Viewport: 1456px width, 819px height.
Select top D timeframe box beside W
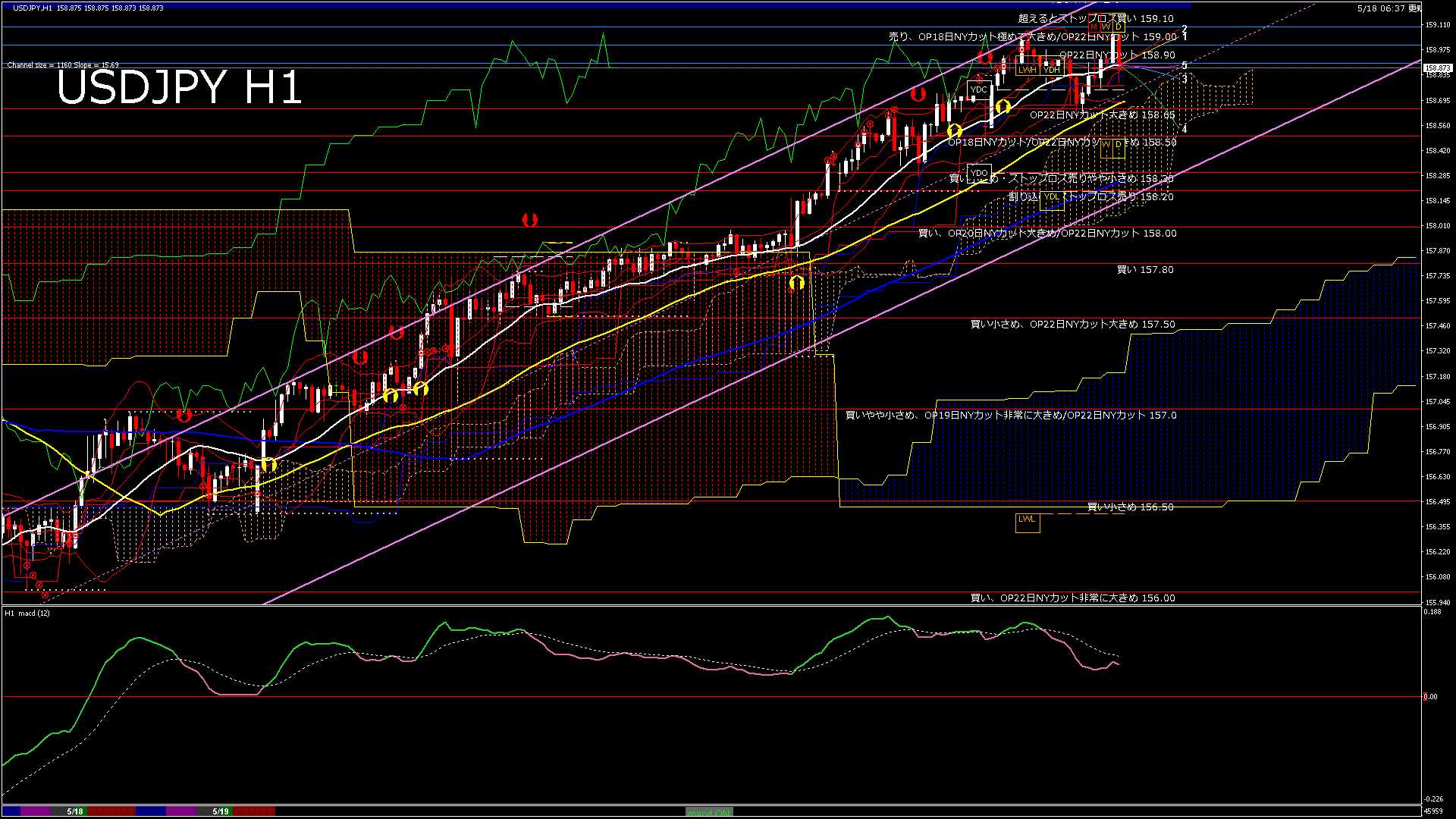click(1118, 27)
